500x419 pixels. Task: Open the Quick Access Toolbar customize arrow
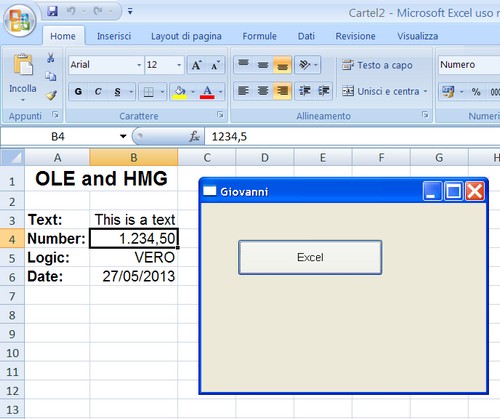[130, 12]
